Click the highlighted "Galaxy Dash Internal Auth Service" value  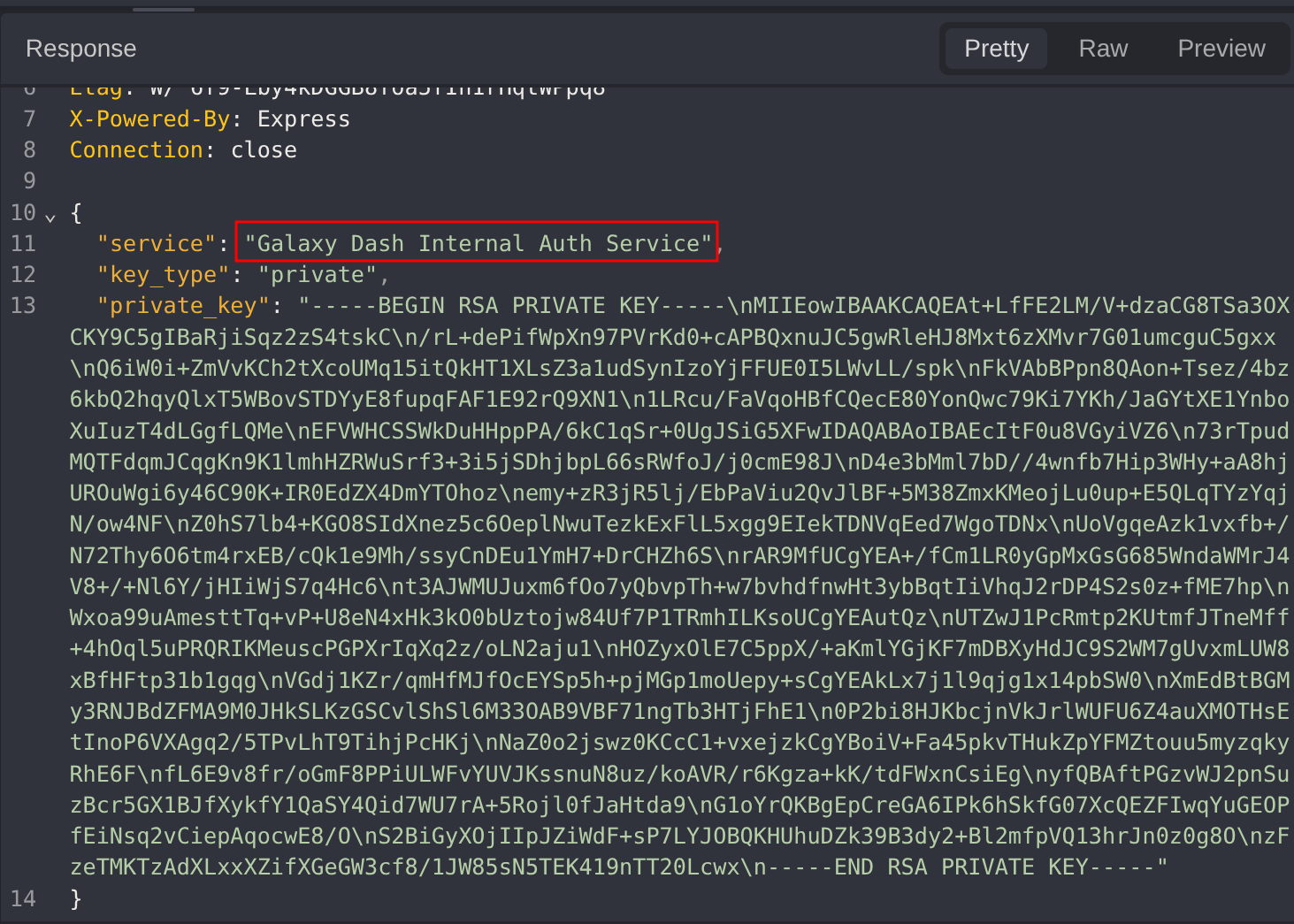click(x=478, y=243)
